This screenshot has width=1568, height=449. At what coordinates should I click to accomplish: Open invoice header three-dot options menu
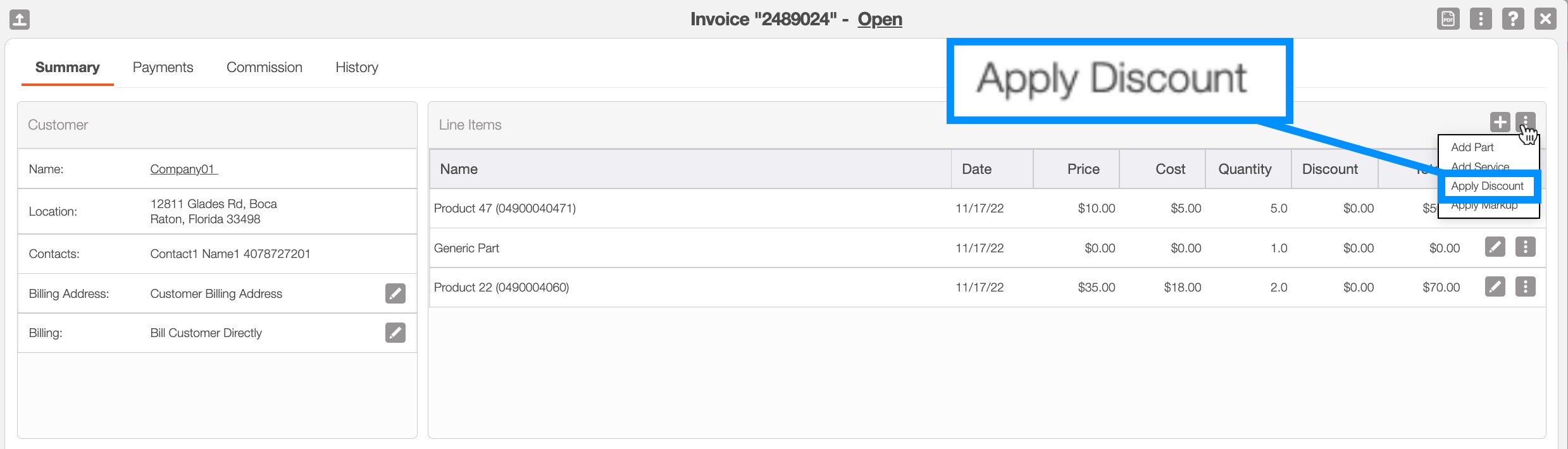coord(1481,19)
